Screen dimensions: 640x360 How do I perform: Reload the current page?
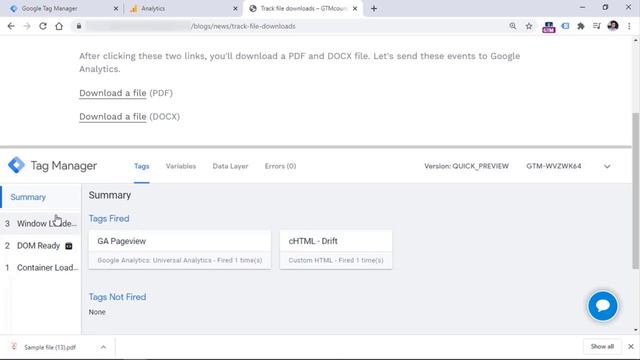click(43, 26)
